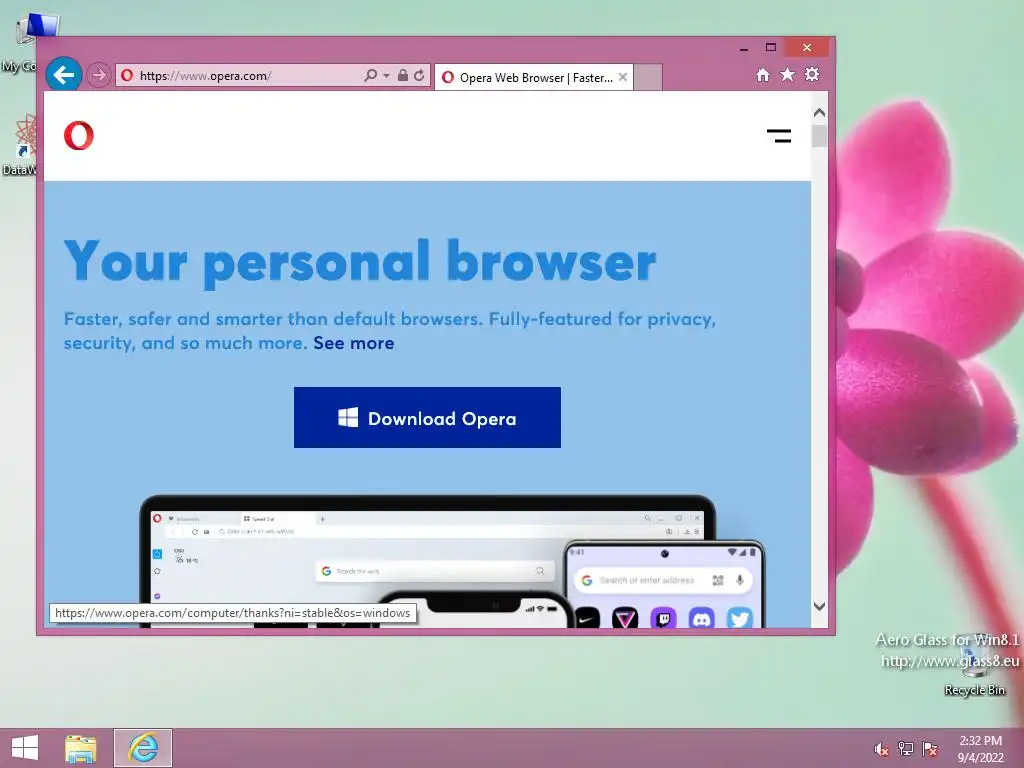Click the forward navigation arrow button
This screenshot has width=1024, height=768.
99,76
